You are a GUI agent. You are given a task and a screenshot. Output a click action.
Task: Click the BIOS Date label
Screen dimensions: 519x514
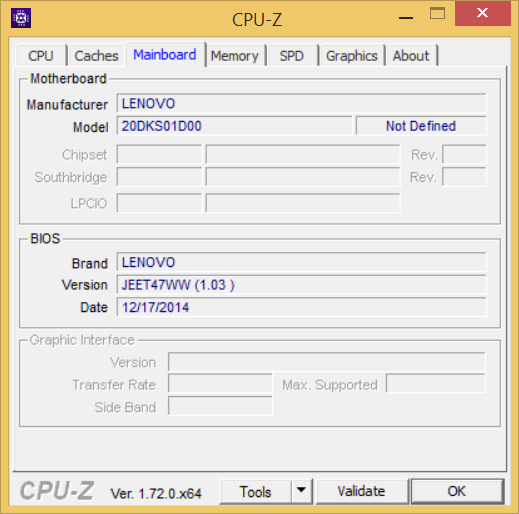(94, 307)
